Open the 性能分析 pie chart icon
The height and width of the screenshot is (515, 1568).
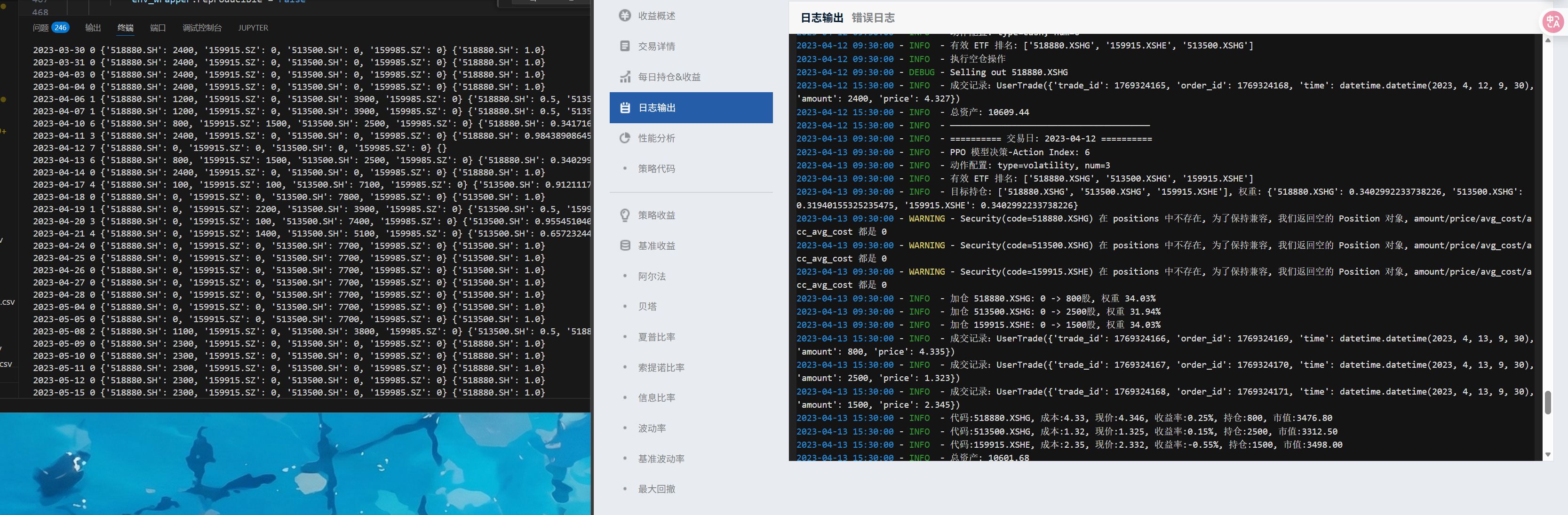[x=625, y=138]
